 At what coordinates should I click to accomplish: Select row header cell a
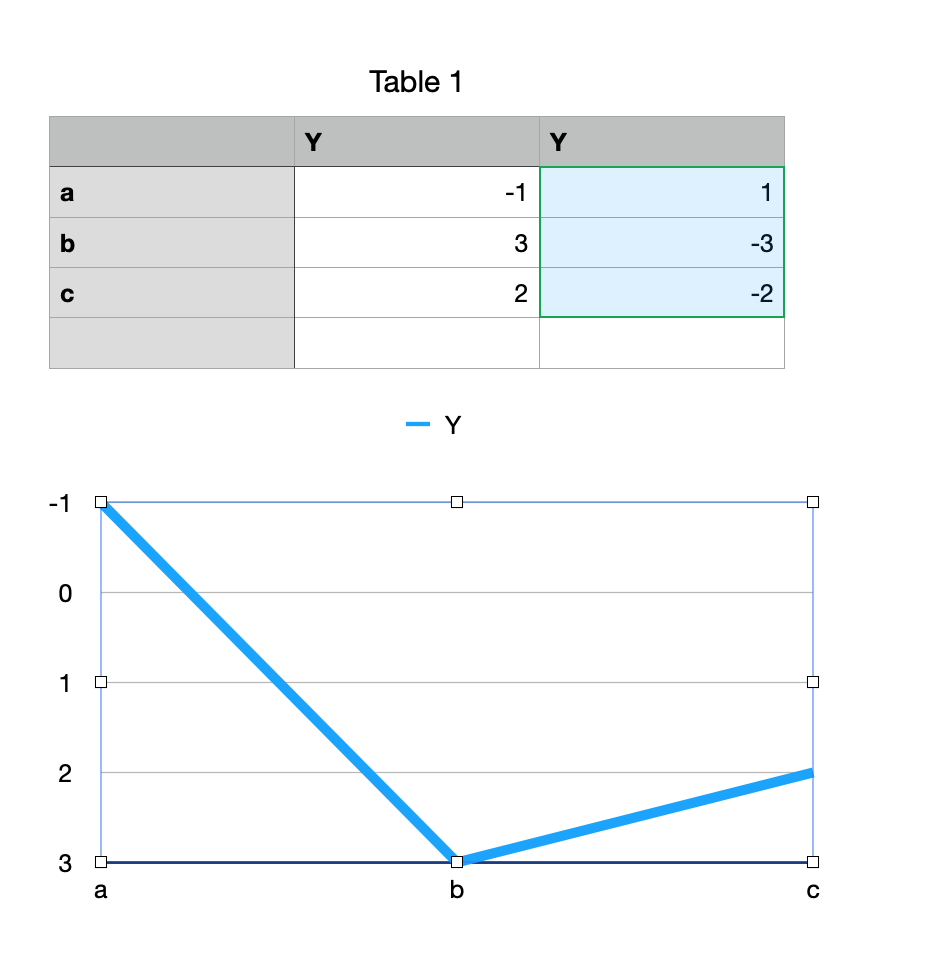tap(172, 192)
